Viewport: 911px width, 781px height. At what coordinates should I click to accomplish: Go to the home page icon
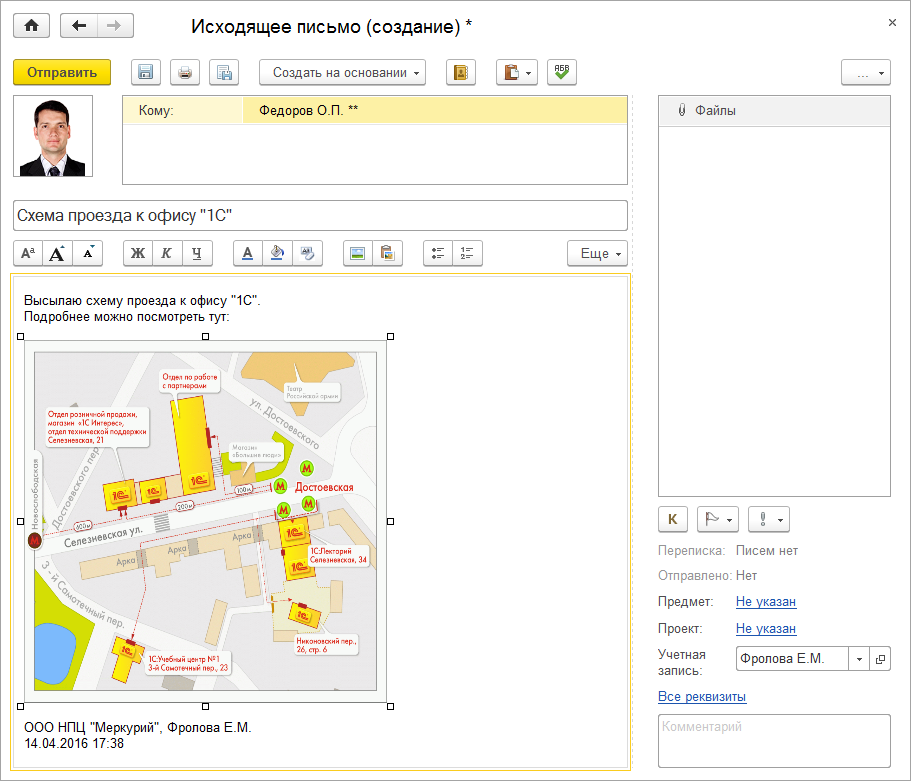pyautogui.click(x=31, y=26)
